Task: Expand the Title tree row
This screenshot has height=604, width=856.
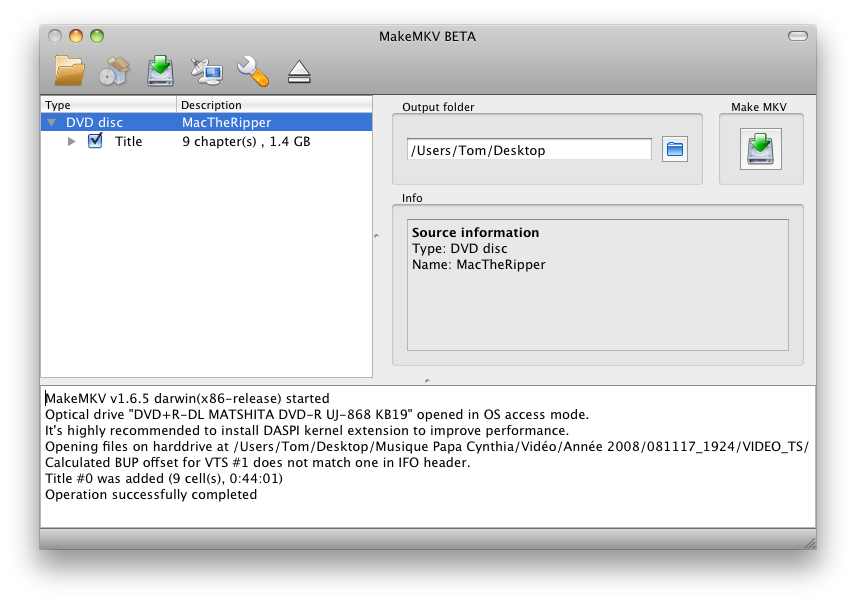Action: (71, 141)
